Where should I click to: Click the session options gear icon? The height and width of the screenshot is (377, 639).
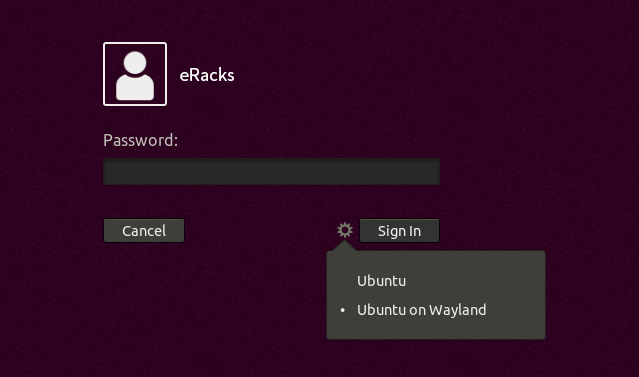(345, 230)
